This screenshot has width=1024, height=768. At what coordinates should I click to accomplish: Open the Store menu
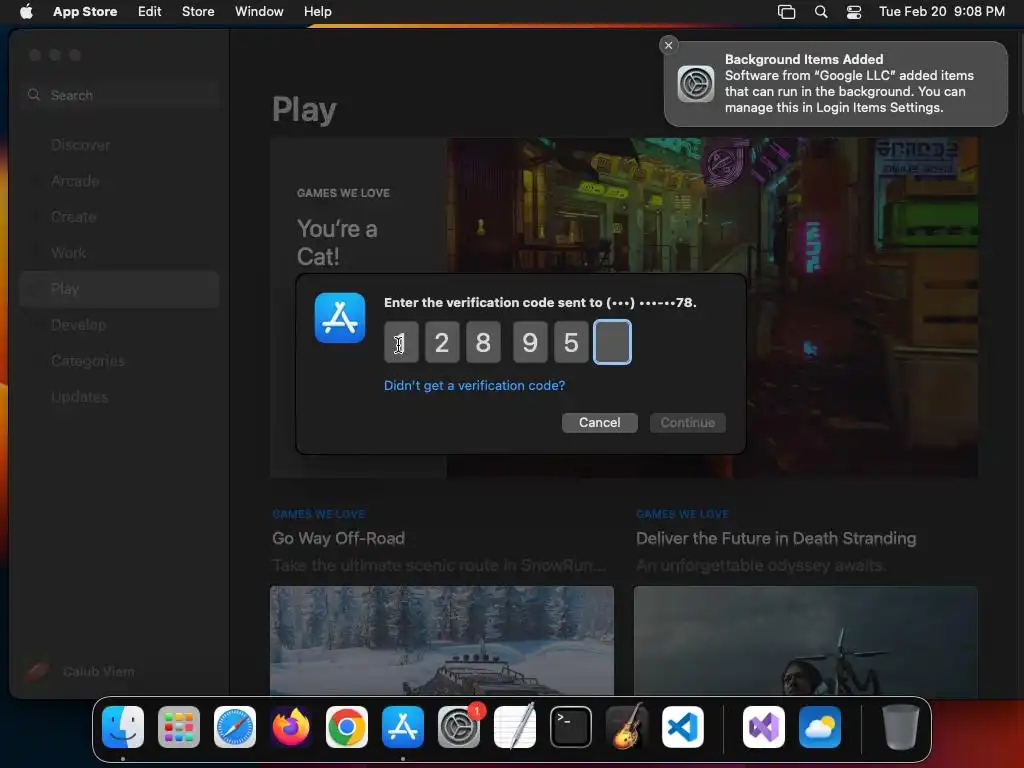pyautogui.click(x=198, y=11)
